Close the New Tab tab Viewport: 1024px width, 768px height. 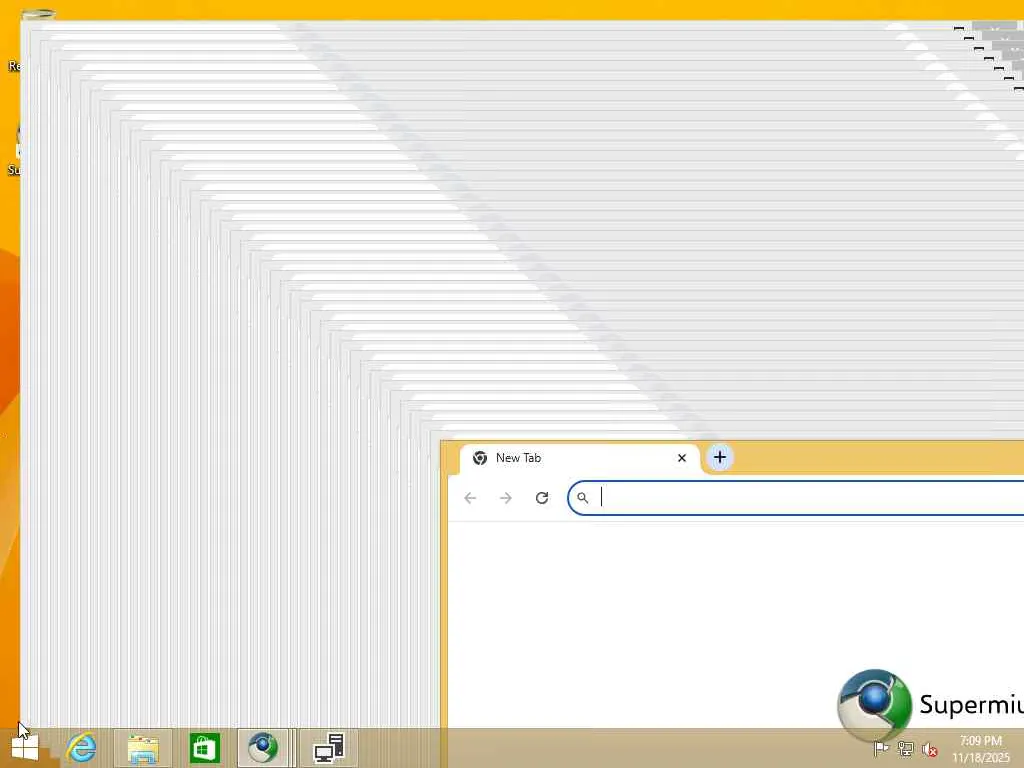coord(682,458)
